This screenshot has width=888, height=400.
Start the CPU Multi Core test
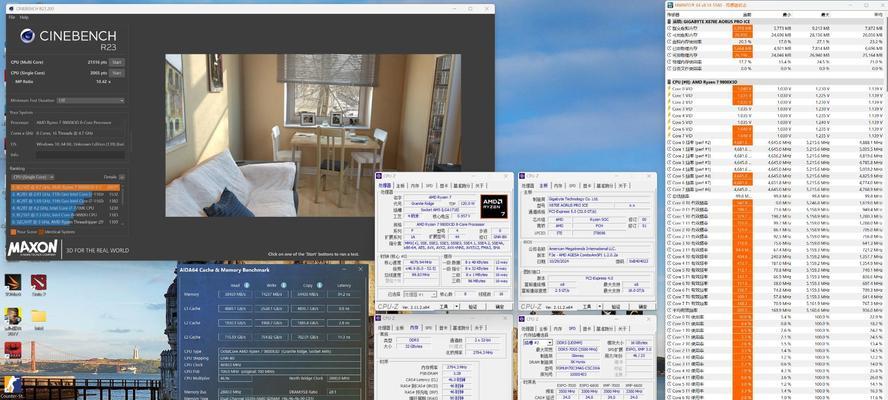117,62
